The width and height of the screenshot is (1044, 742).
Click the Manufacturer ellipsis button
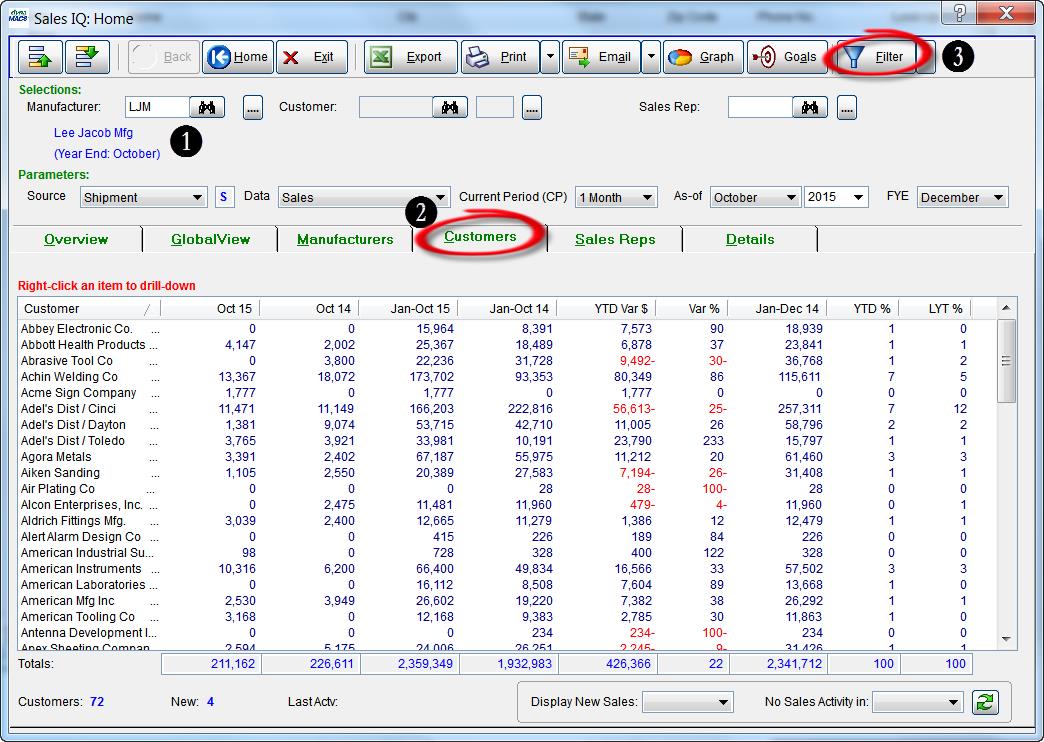coord(252,107)
